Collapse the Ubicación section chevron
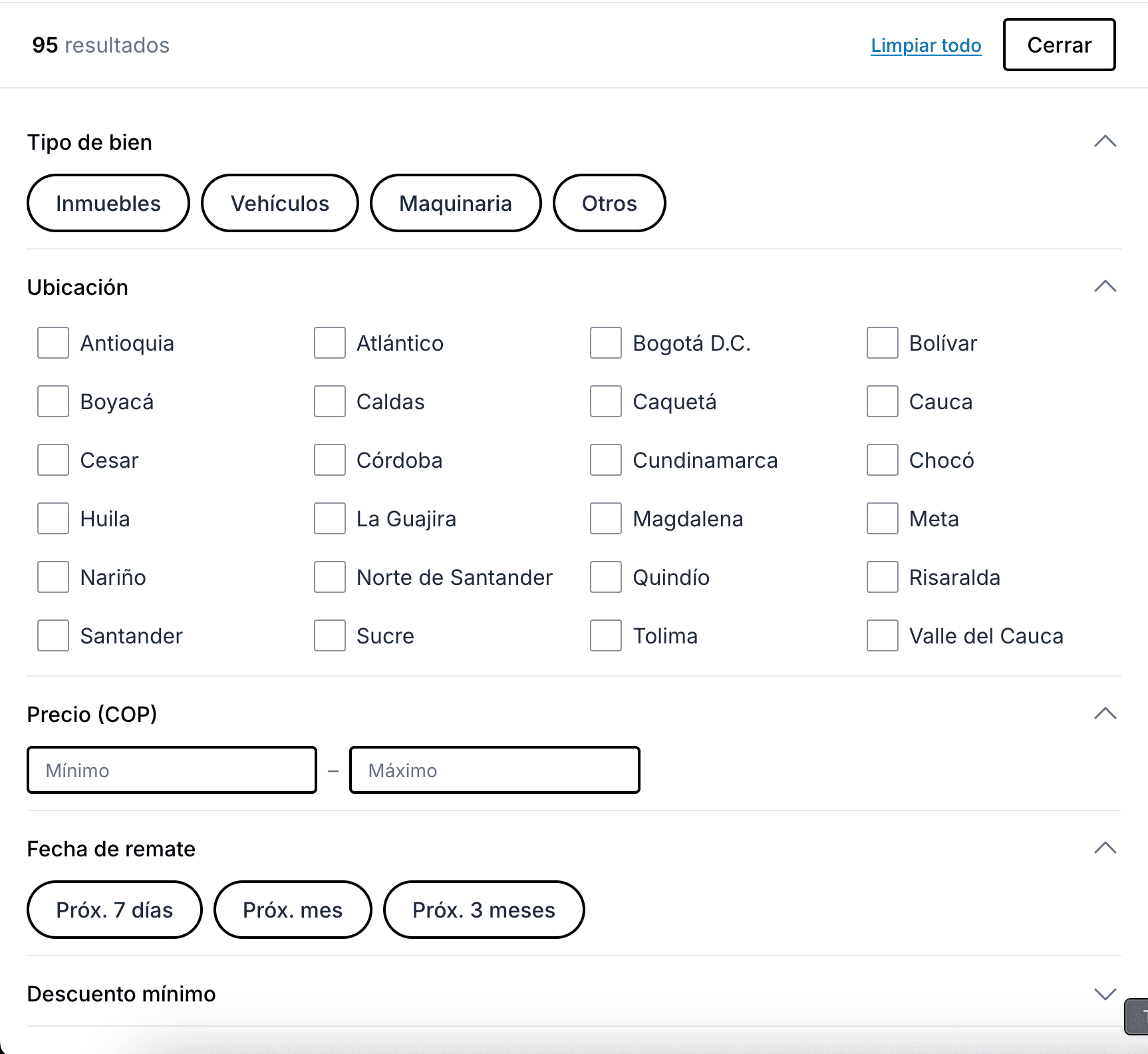Viewport: 1148px width, 1054px height. coord(1105,287)
